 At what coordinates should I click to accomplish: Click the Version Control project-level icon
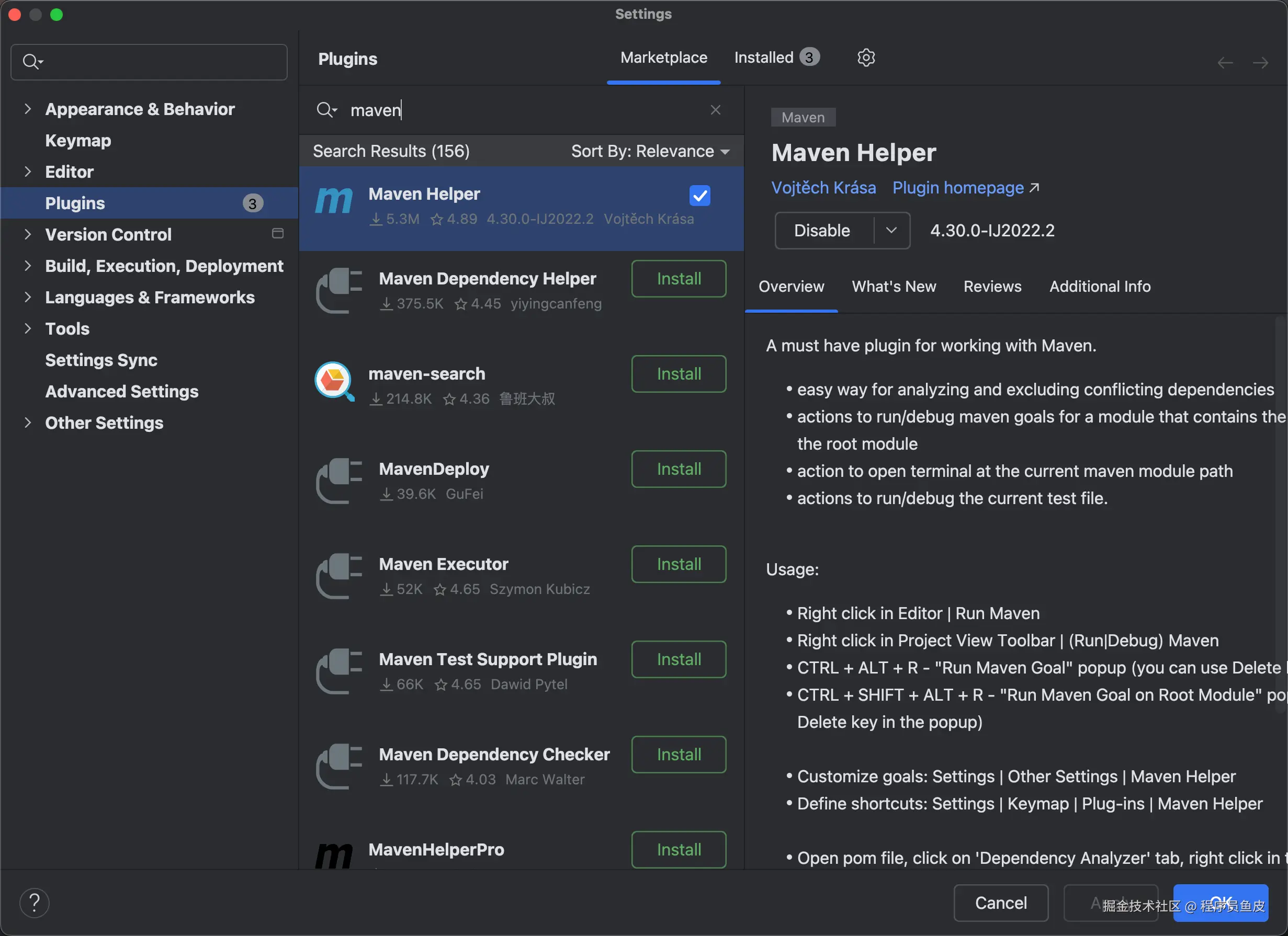[x=278, y=234]
